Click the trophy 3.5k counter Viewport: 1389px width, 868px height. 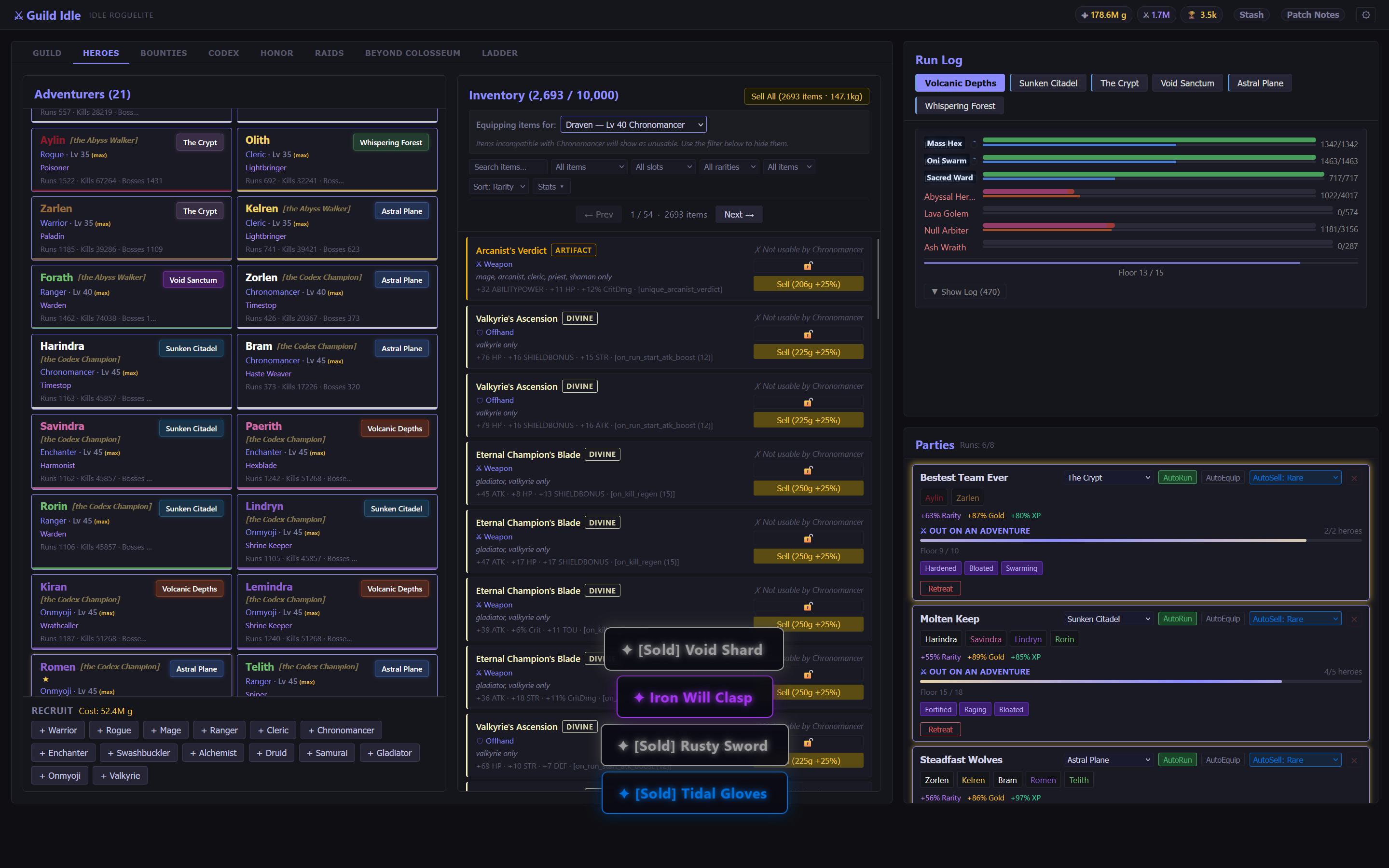click(1202, 15)
